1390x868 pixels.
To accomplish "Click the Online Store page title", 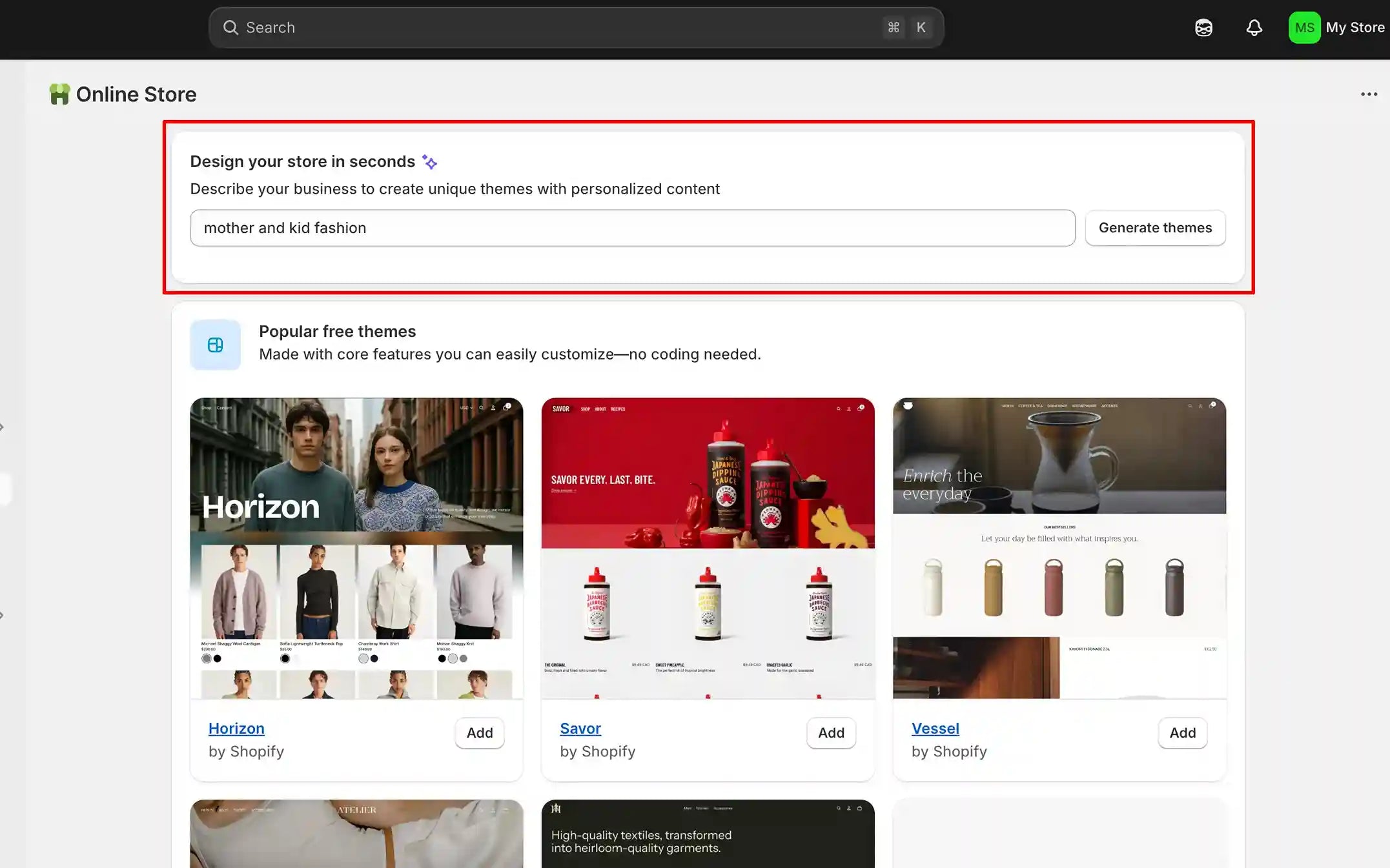I will coord(136,94).
